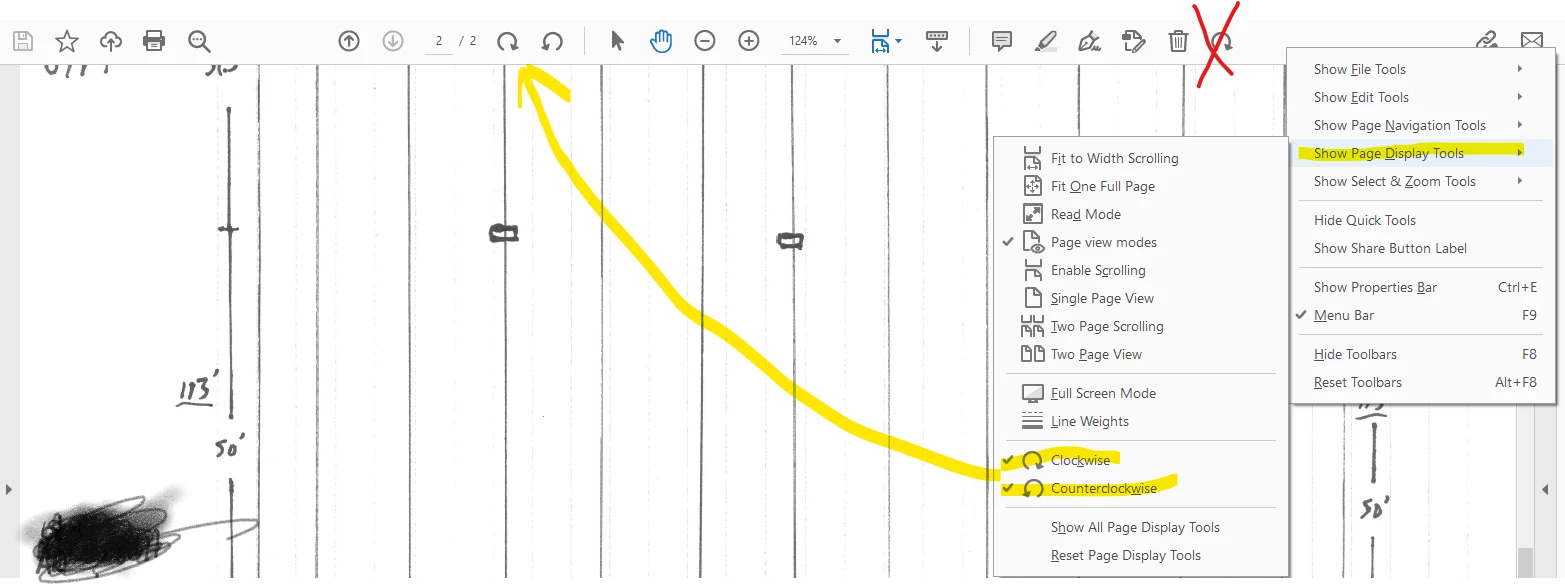Viewport: 1565px width, 585px height.
Task: Click the scrolling mode download icon
Action: click(x=937, y=41)
